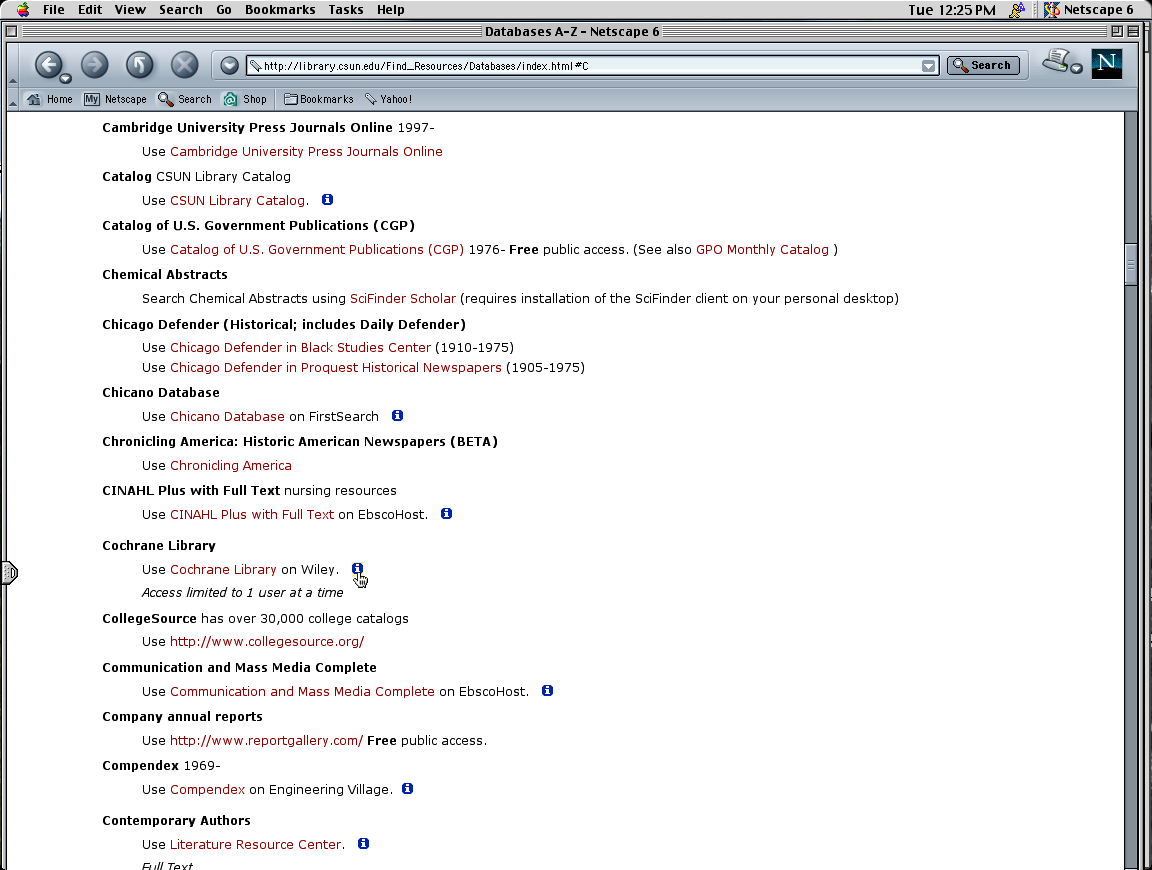This screenshot has width=1152, height=870.
Task: Click info icon next to Compendex
Action: point(408,788)
